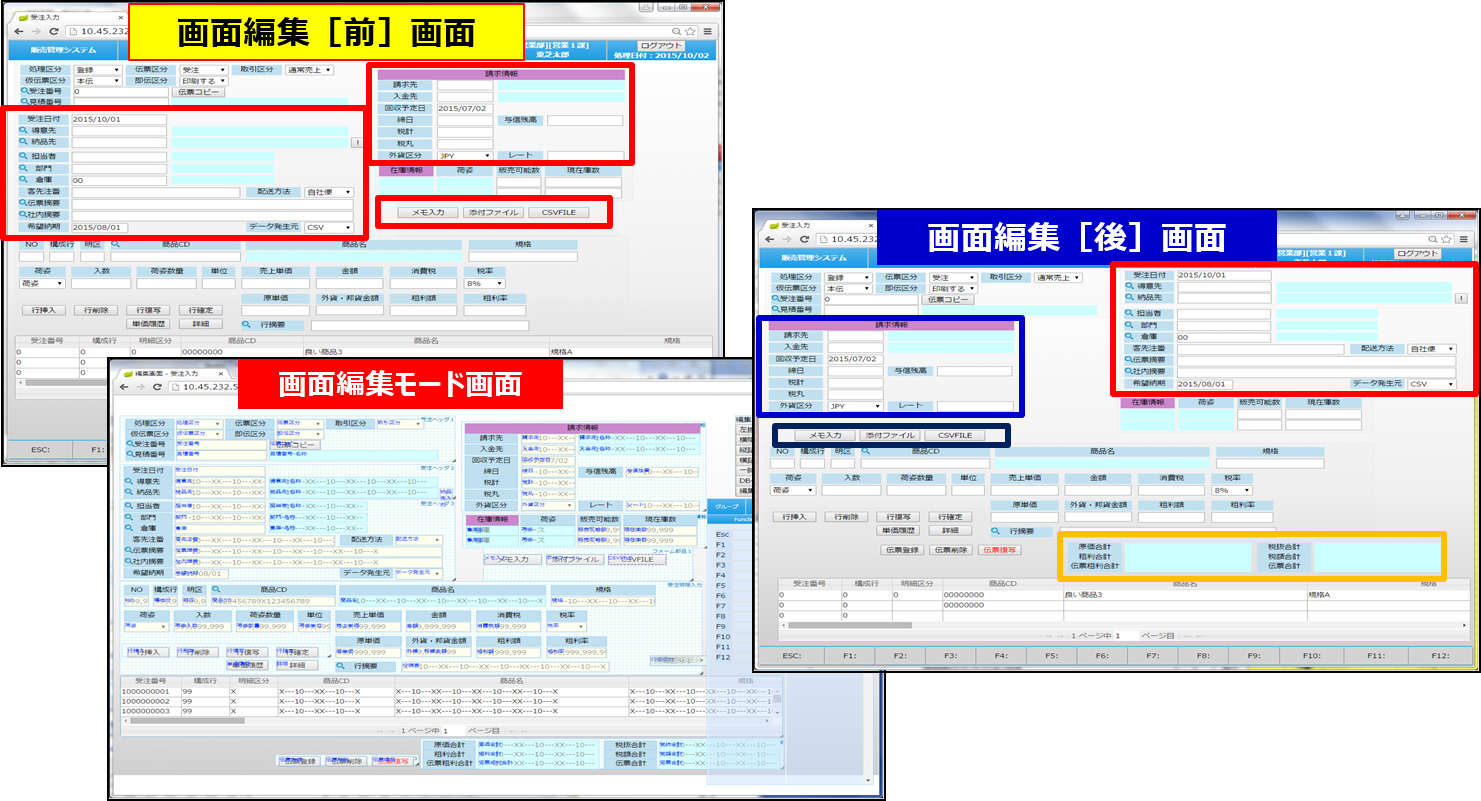The width and height of the screenshot is (1481, 801).
Task: Click the 行摘要 search icon in the after-edit window
Action: (x=996, y=532)
